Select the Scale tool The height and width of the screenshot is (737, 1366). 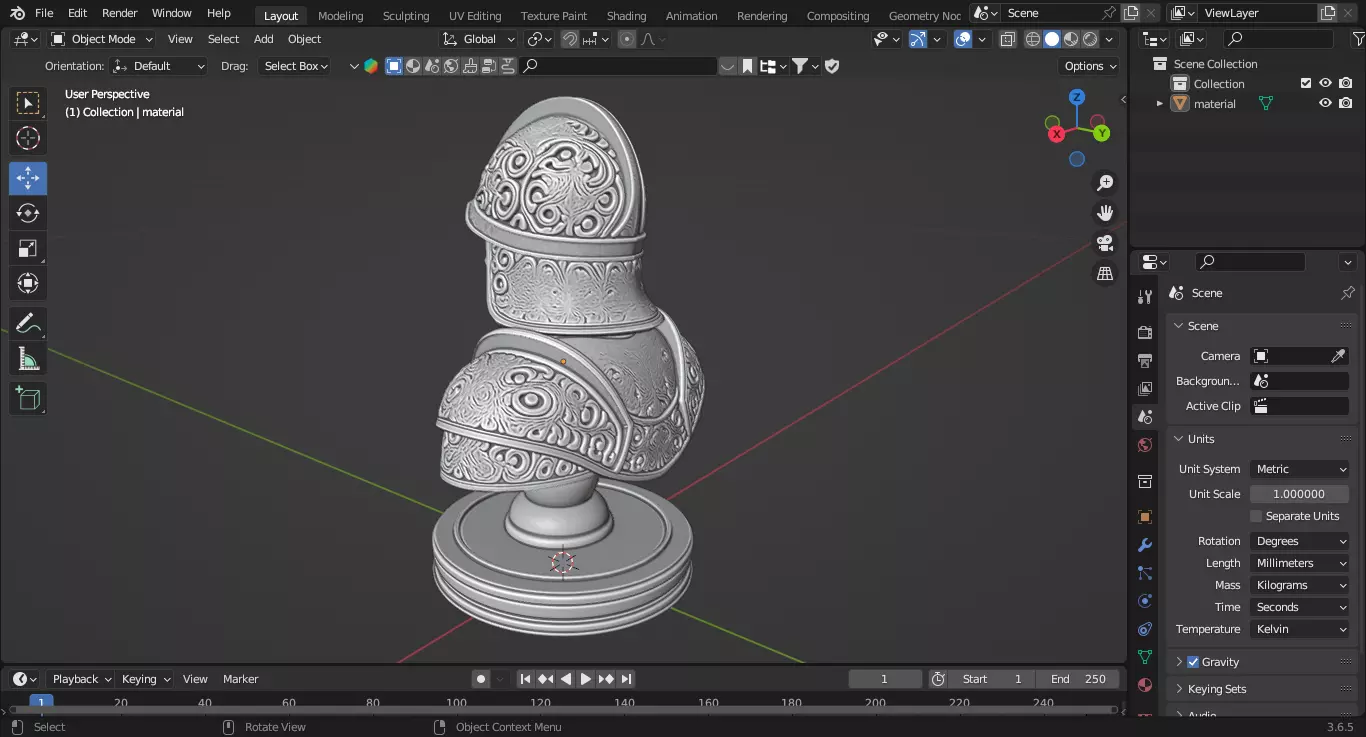coord(28,248)
